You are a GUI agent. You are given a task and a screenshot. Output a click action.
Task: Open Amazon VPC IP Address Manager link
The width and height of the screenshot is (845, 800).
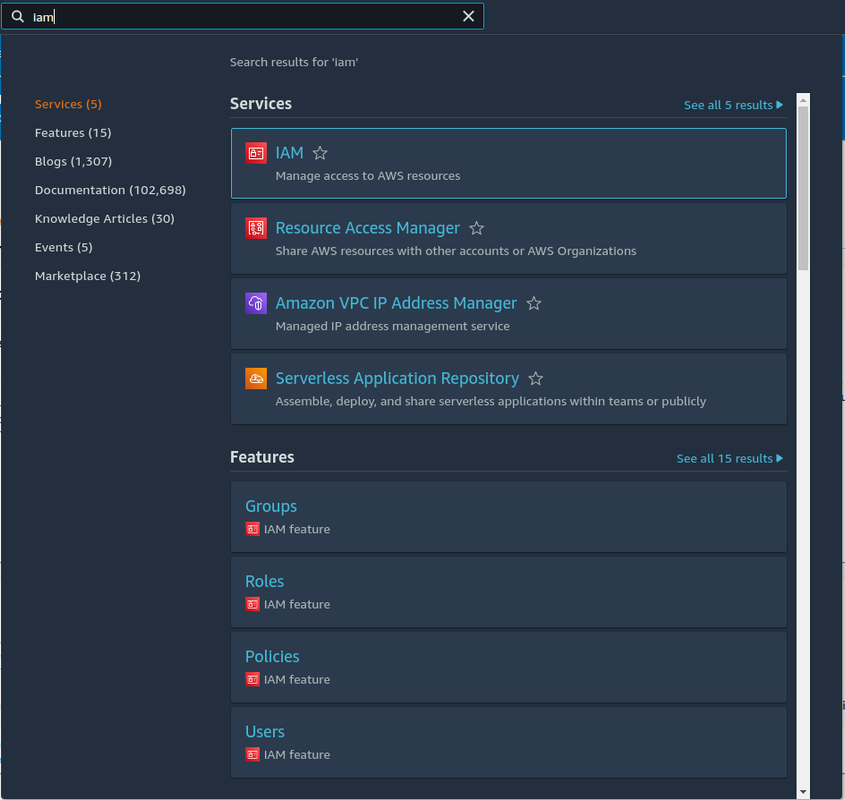[396, 304]
